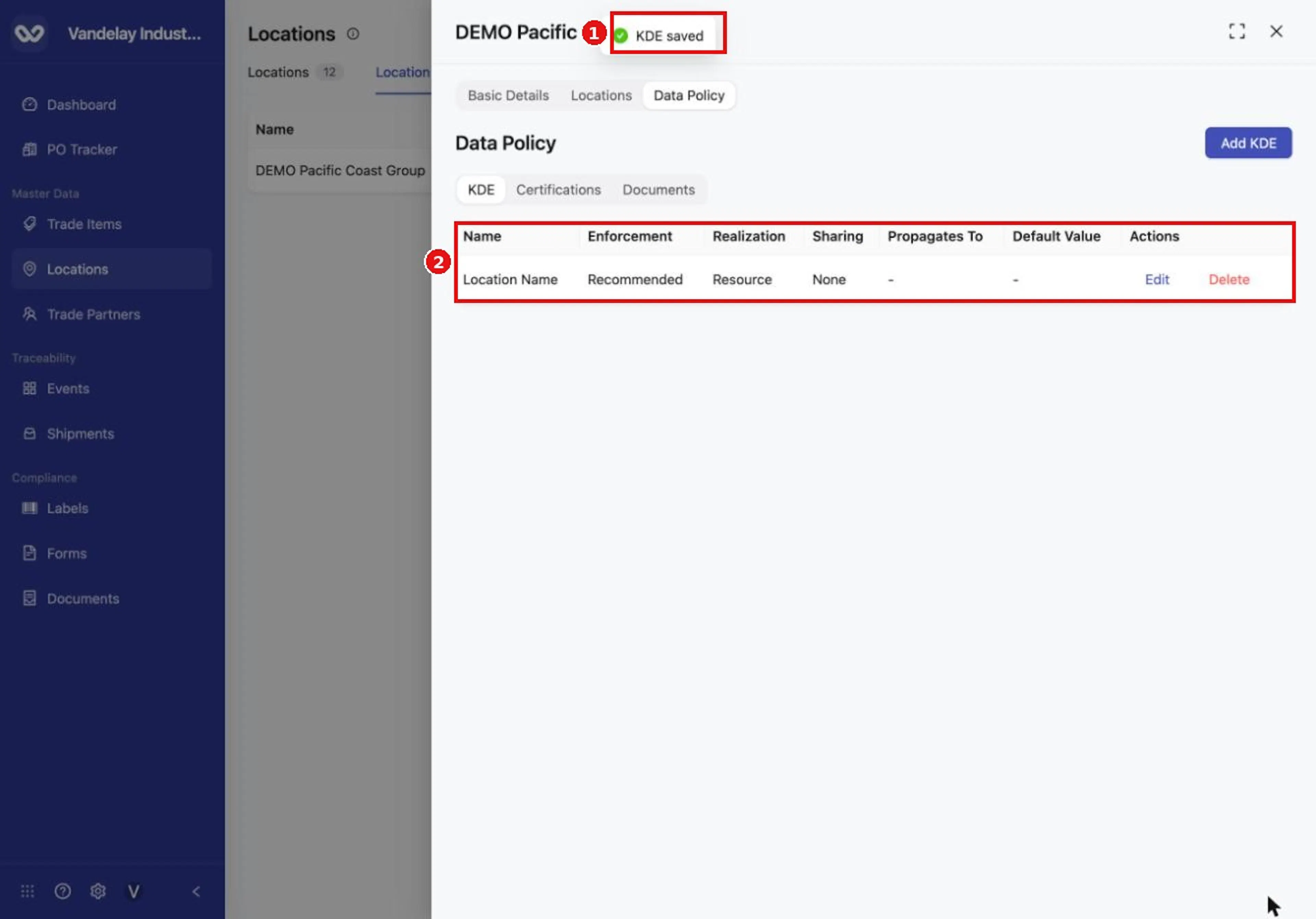The width and height of the screenshot is (1316, 919).
Task: Select the Locations sidebar item
Action: [x=111, y=269]
